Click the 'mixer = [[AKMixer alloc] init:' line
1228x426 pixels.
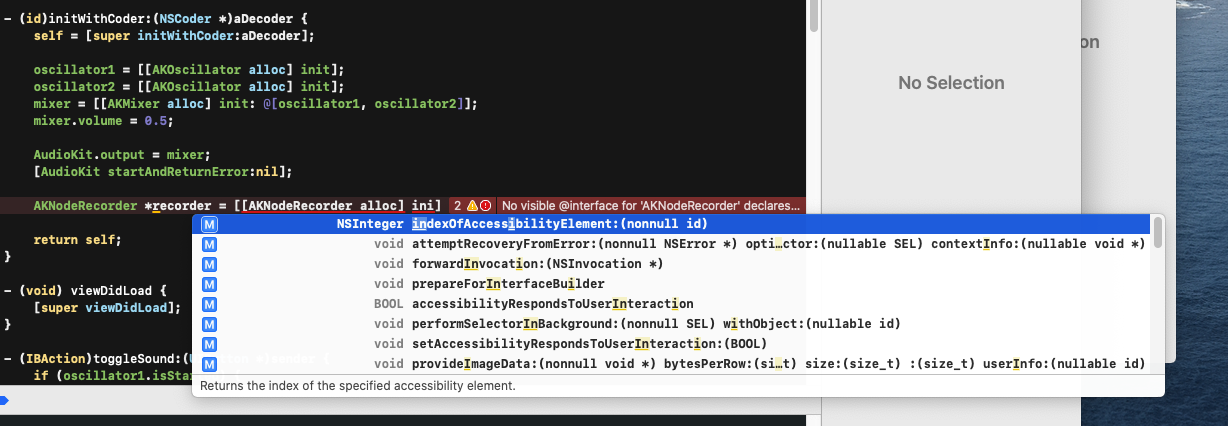(x=255, y=104)
